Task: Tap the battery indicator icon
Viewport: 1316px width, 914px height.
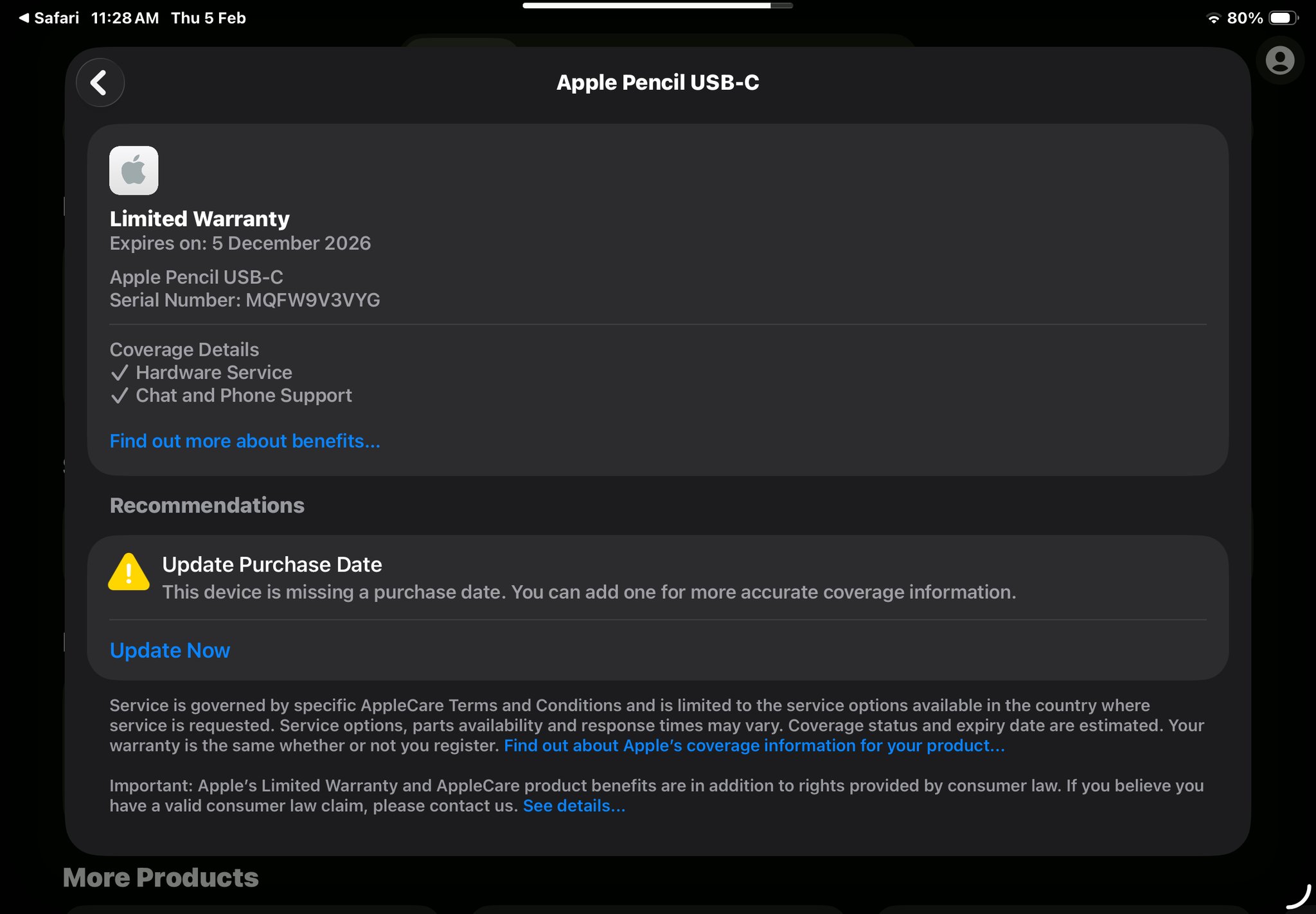Action: (1283, 18)
